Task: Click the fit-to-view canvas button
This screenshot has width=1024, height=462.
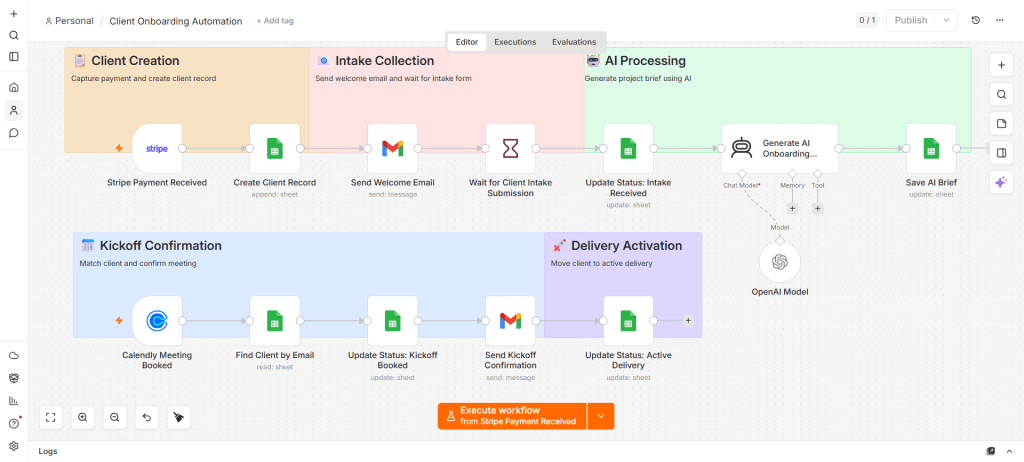Action: pyautogui.click(x=51, y=417)
